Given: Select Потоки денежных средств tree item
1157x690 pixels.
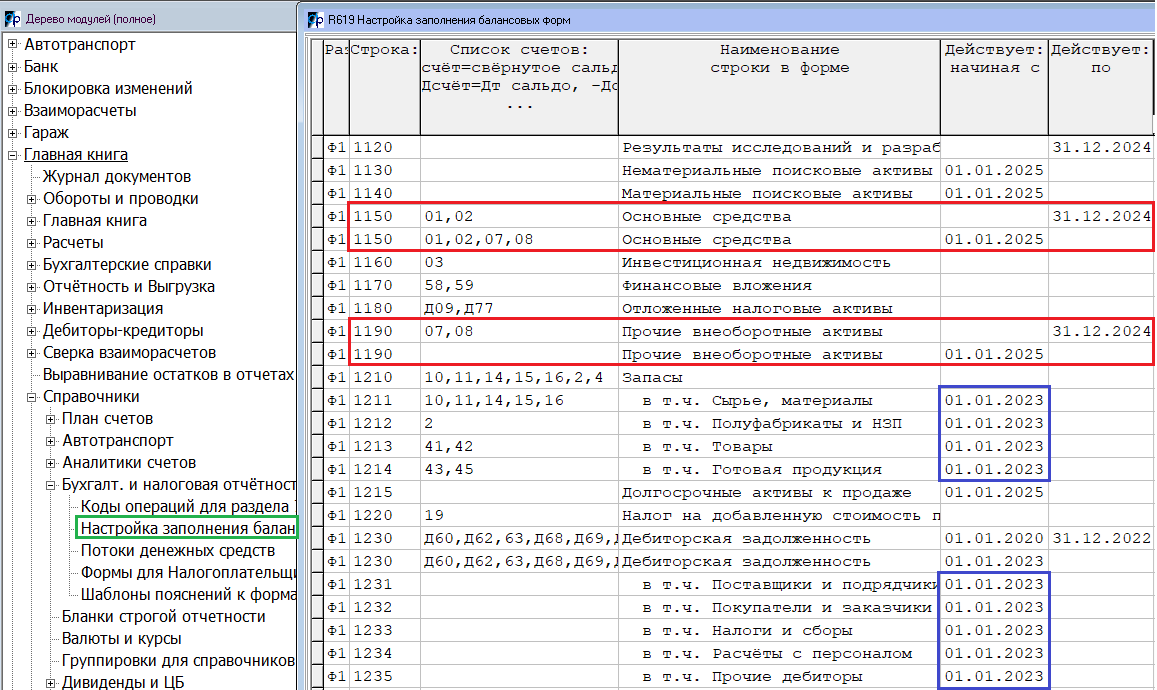Looking at the screenshot, I should pos(177,551).
